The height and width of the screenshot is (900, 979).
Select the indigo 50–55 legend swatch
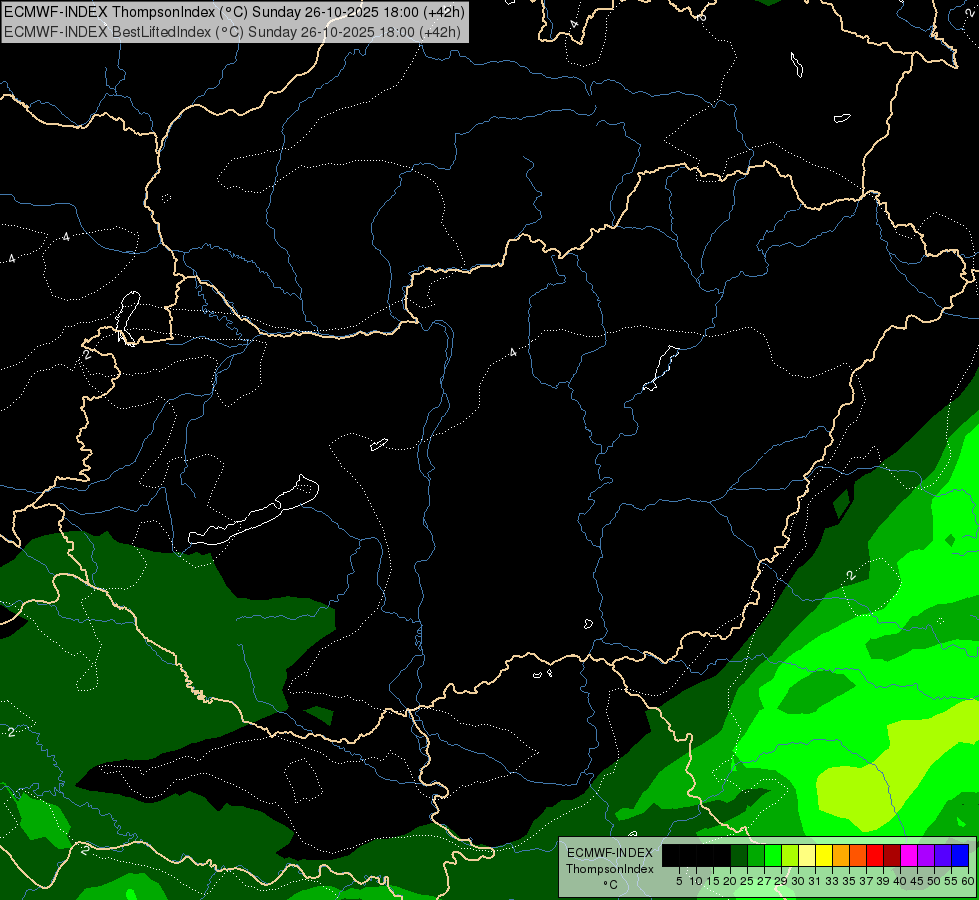tap(943, 855)
